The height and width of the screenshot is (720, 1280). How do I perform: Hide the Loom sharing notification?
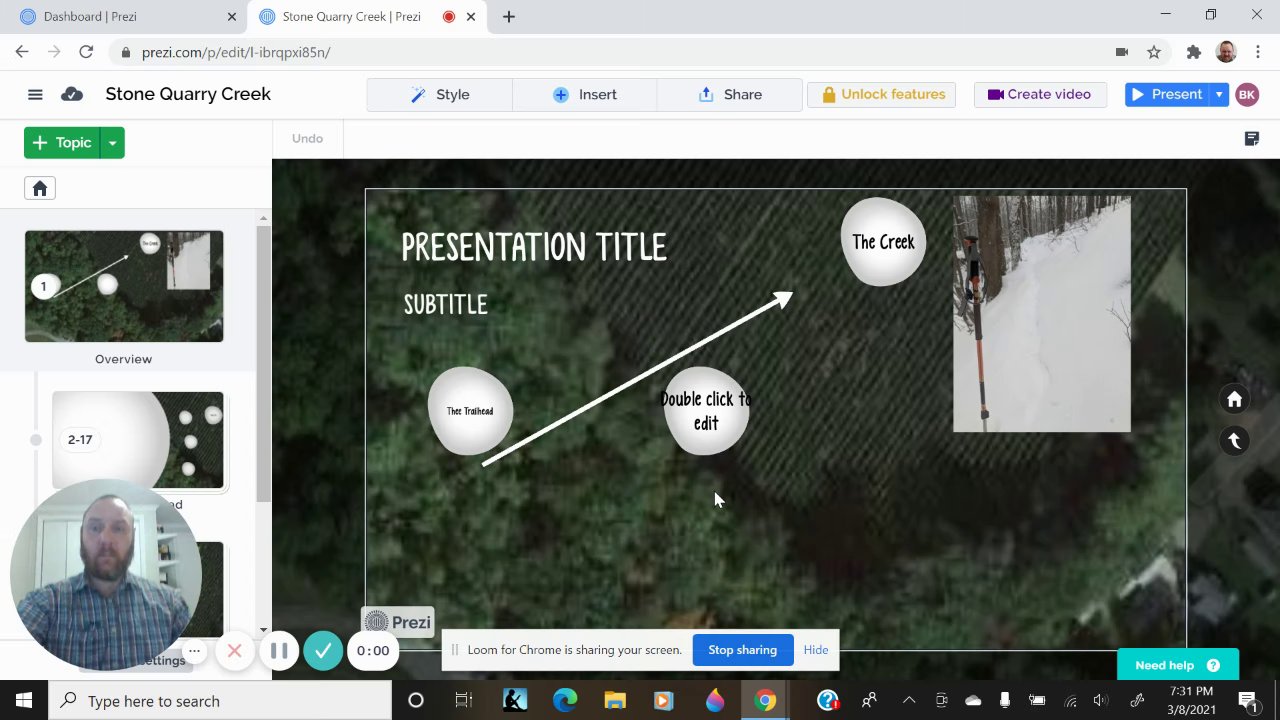coord(816,650)
